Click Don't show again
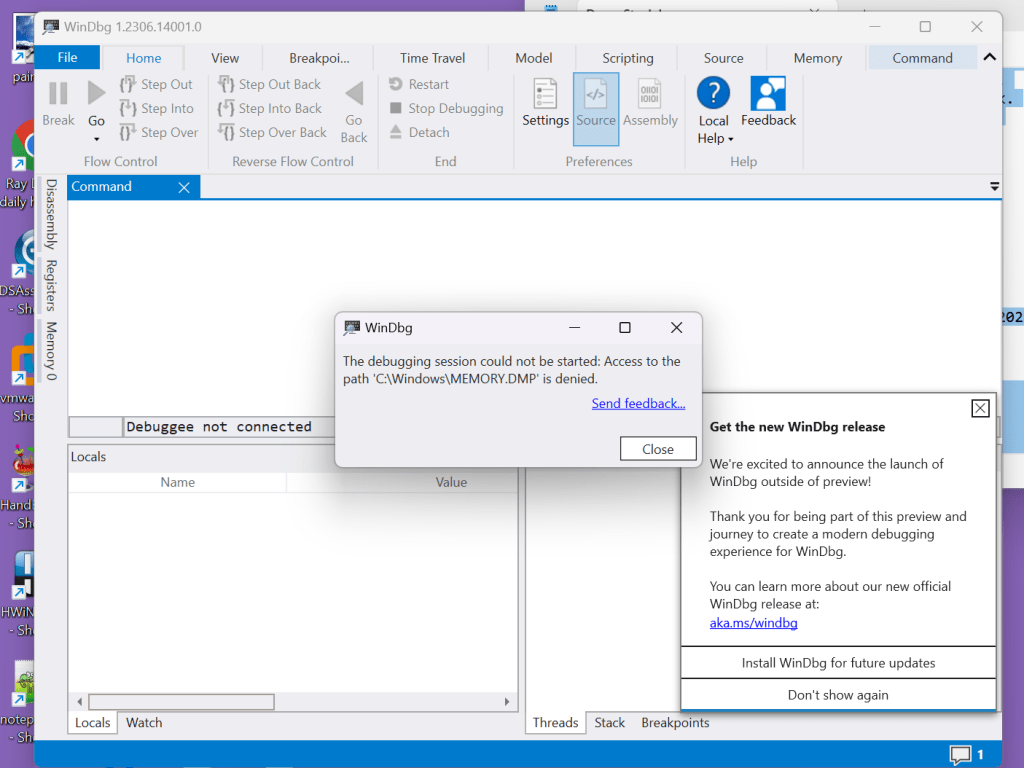This screenshot has width=1024, height=768. click(838, 695)
